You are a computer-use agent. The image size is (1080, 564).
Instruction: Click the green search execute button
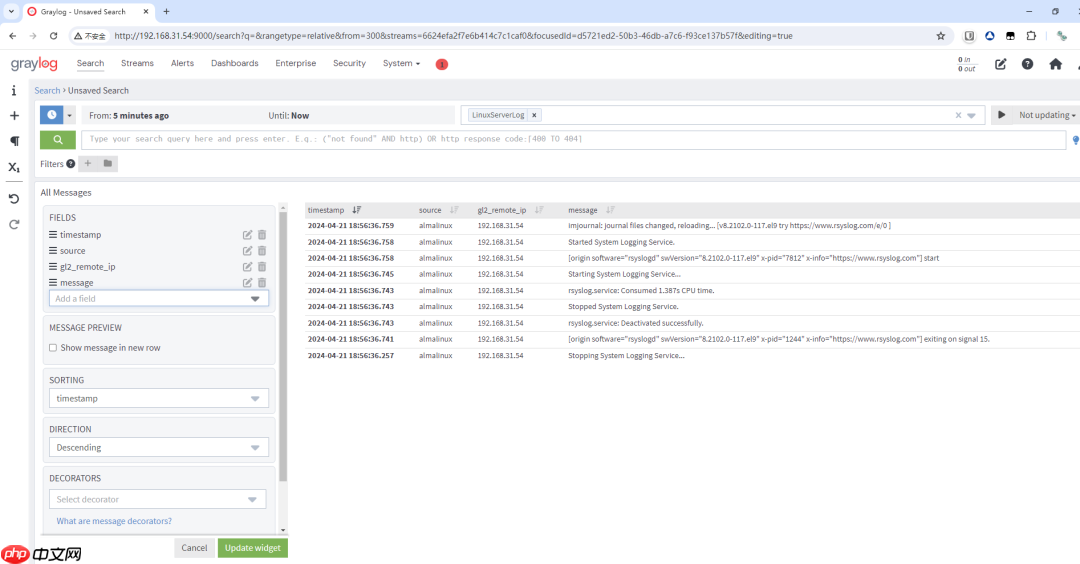click(x=57, y=140)
